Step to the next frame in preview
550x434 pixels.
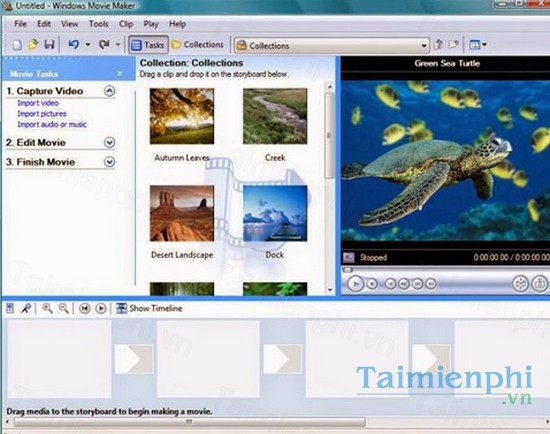417,283
